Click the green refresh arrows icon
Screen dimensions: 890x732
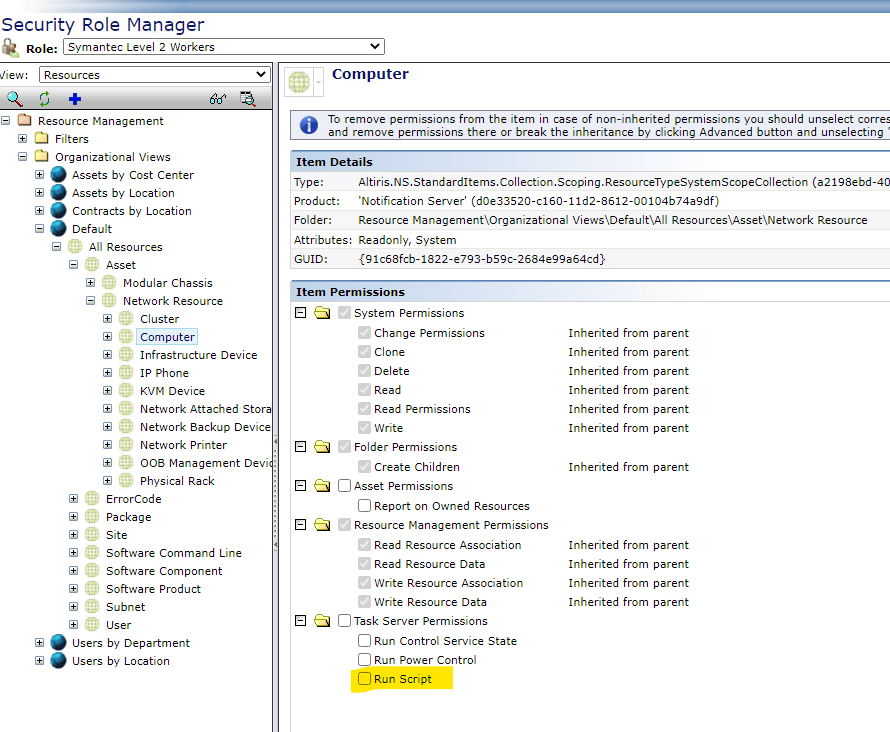[44, 99]
